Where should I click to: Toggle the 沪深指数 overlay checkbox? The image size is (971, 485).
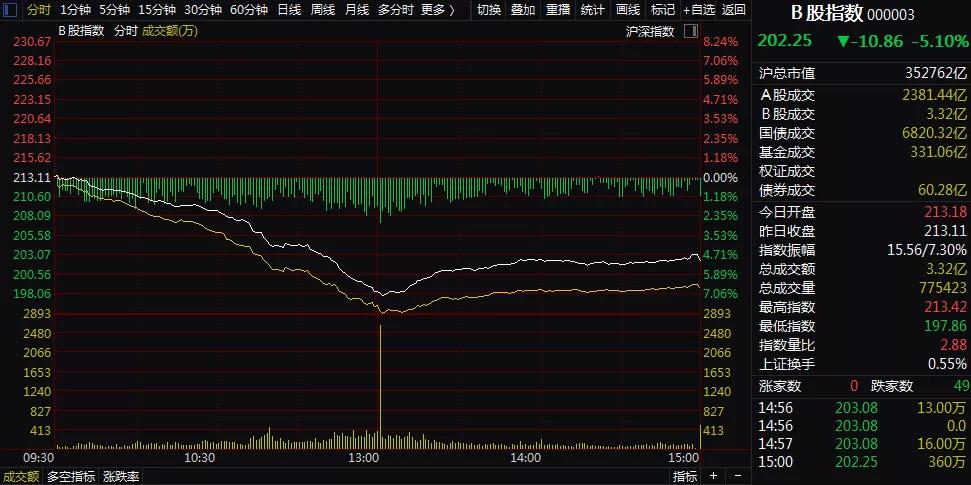click(x=690, y=31)
